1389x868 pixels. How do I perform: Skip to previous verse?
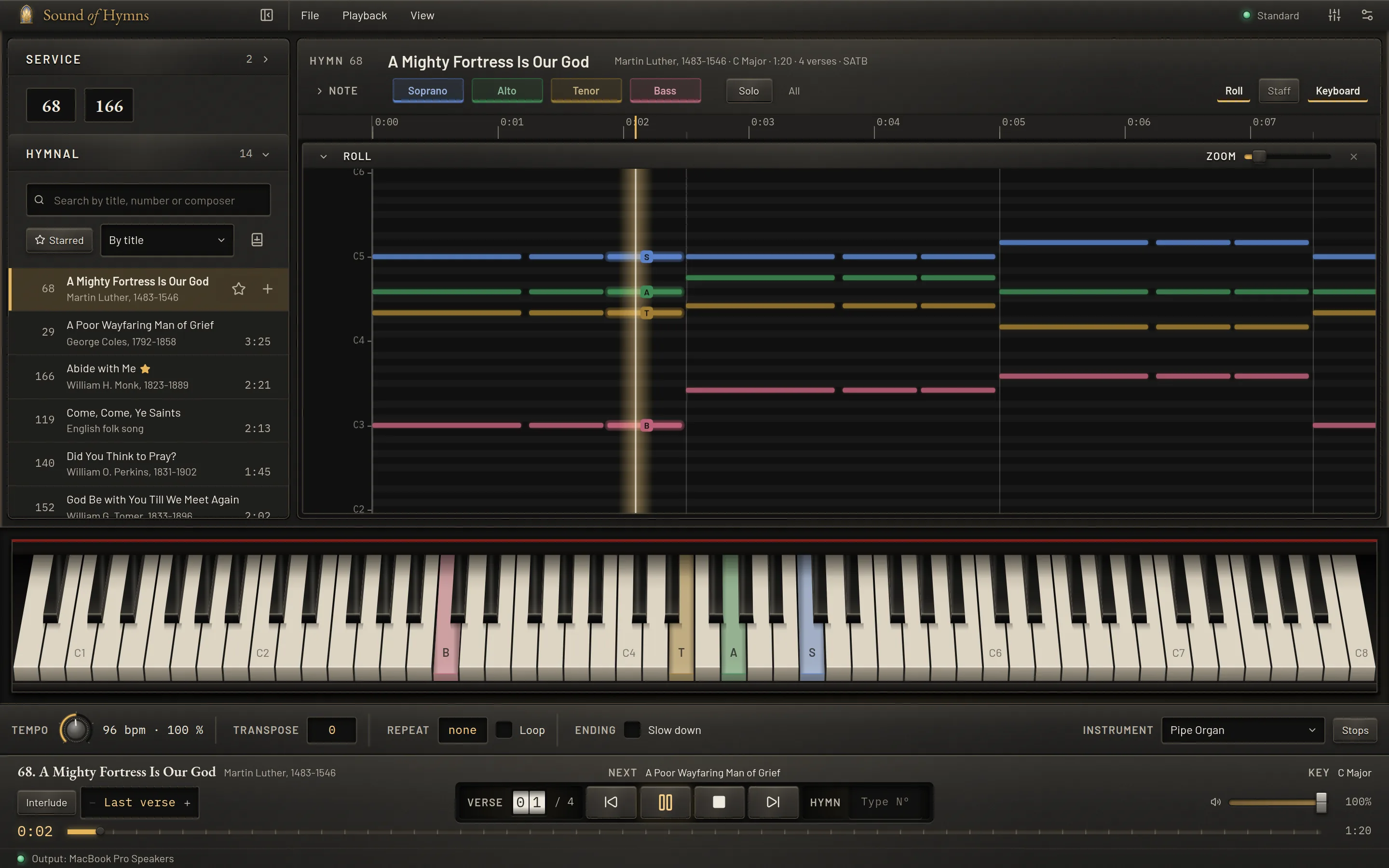611,802
